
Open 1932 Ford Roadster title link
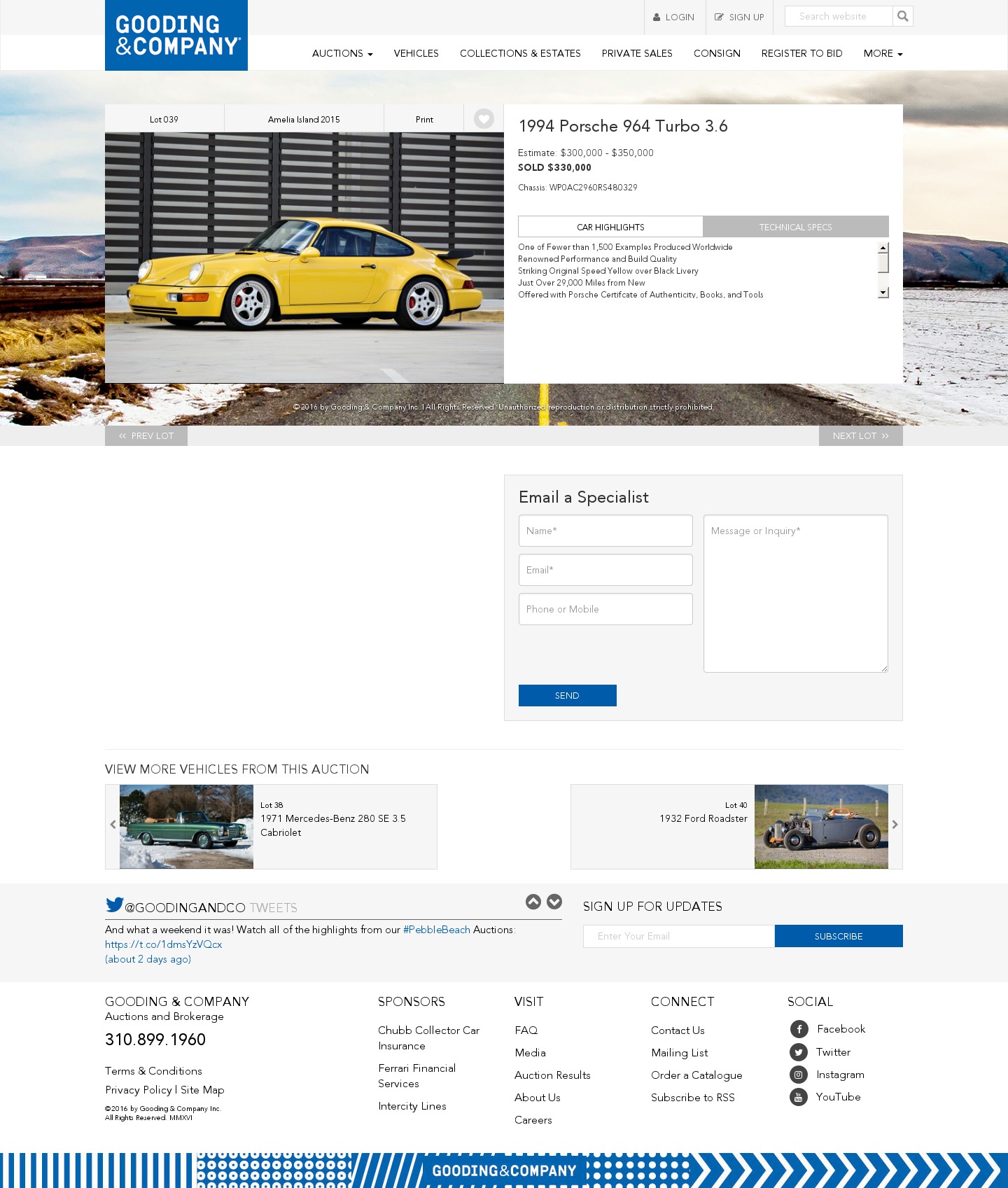pos(703,818)
